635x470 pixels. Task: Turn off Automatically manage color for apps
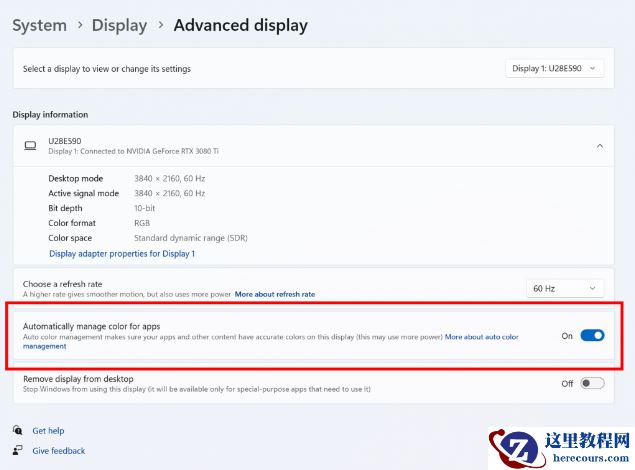pos(592,336)
